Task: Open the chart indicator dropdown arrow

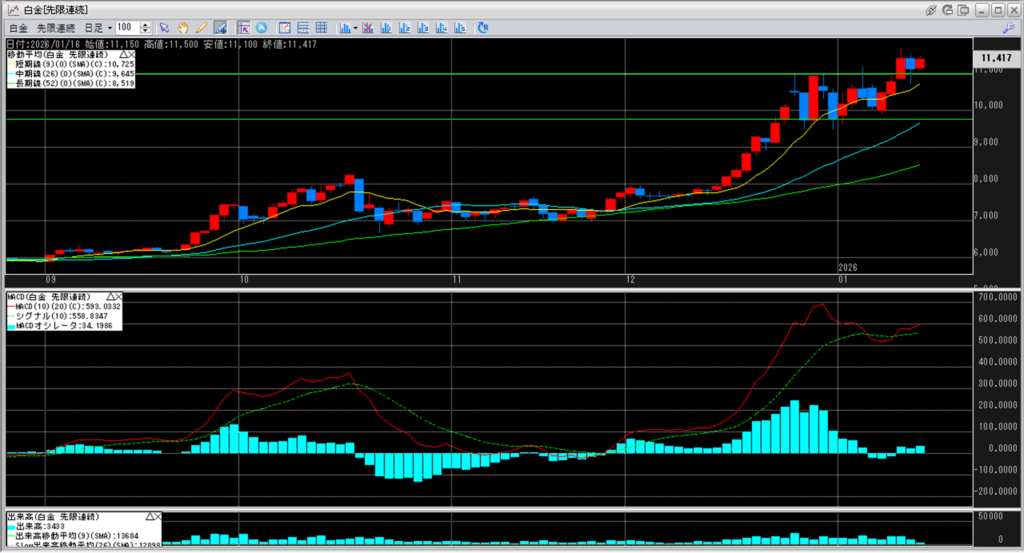Action: click(354, 27)
